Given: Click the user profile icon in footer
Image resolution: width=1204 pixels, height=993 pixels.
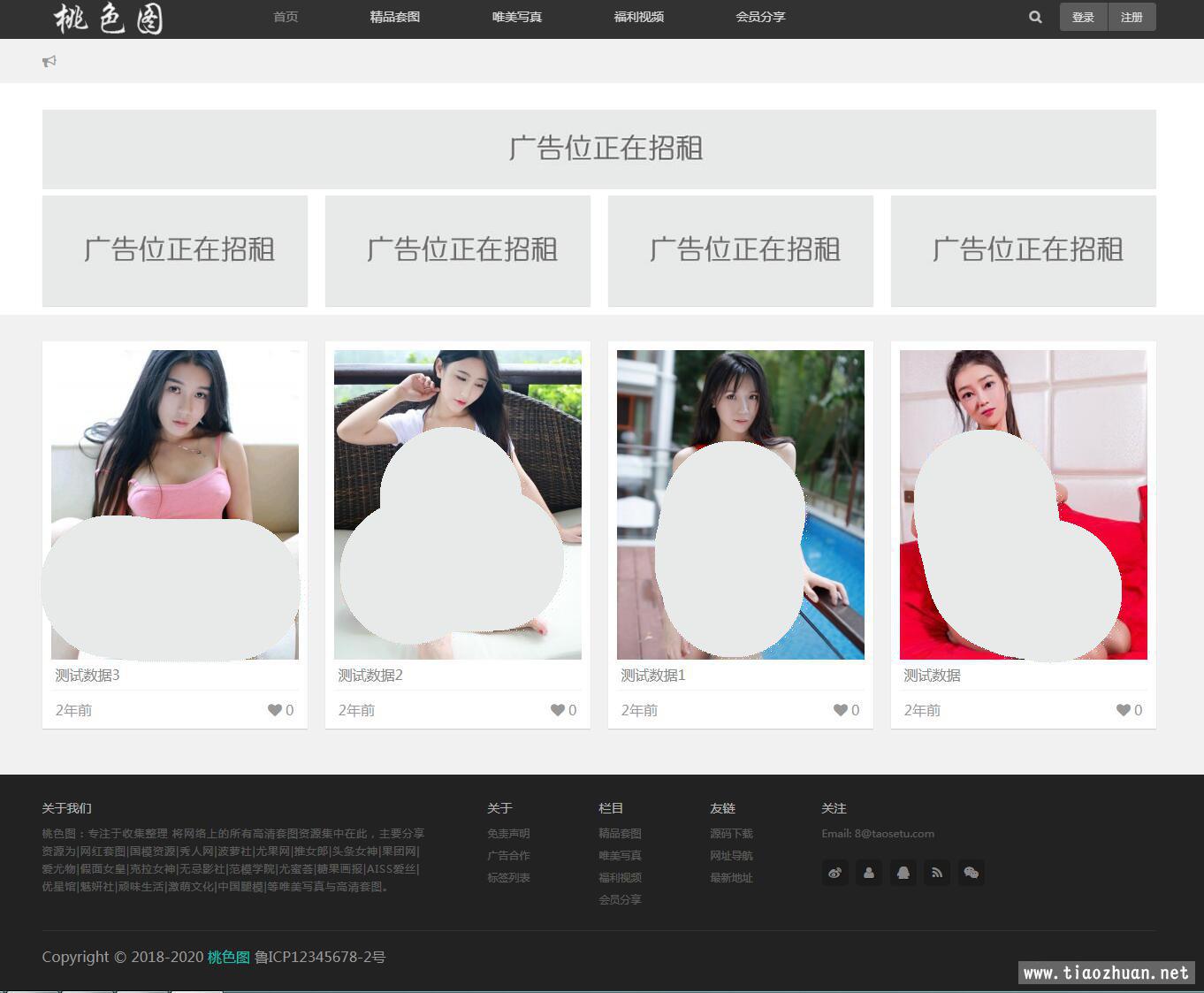Looking at the screenshot, I should (x=869, y=873).
